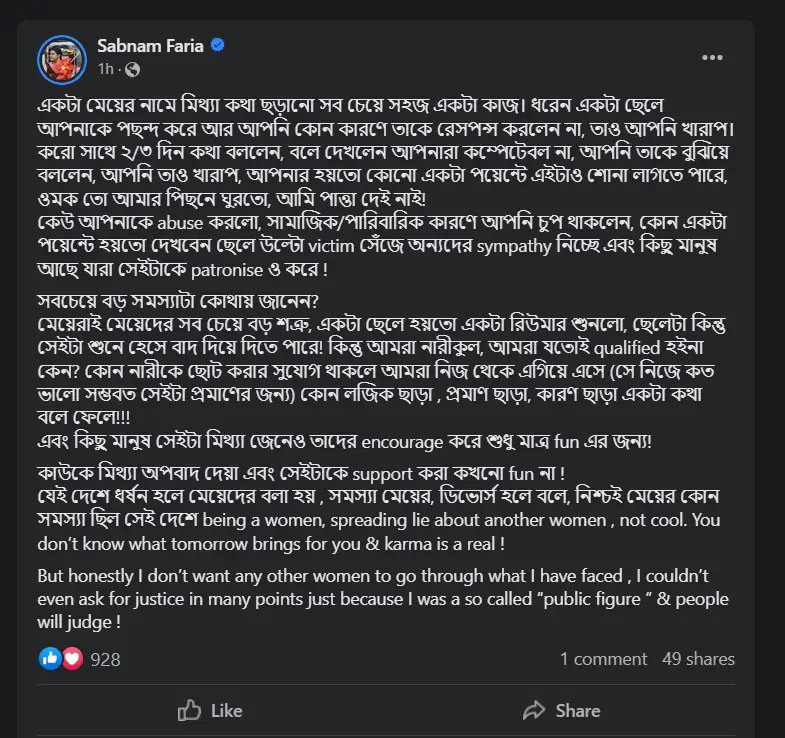Click the Sabnam Faria author name
Screen dimensions: 785x738
(150, 46)
